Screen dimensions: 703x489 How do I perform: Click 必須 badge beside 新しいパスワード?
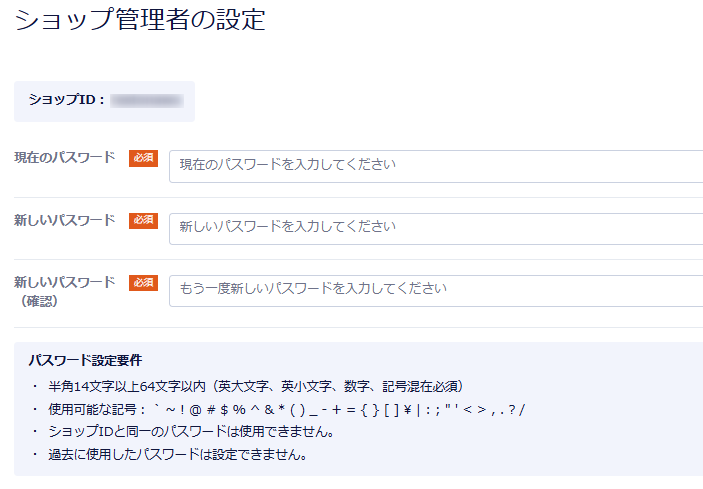[143, 220]
